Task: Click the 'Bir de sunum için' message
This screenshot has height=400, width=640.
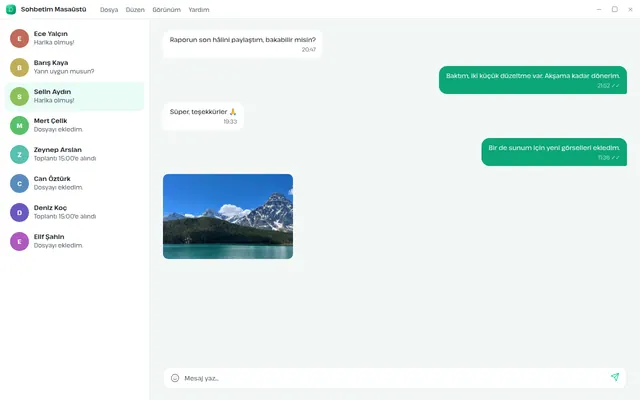Action: pos(554,152)
